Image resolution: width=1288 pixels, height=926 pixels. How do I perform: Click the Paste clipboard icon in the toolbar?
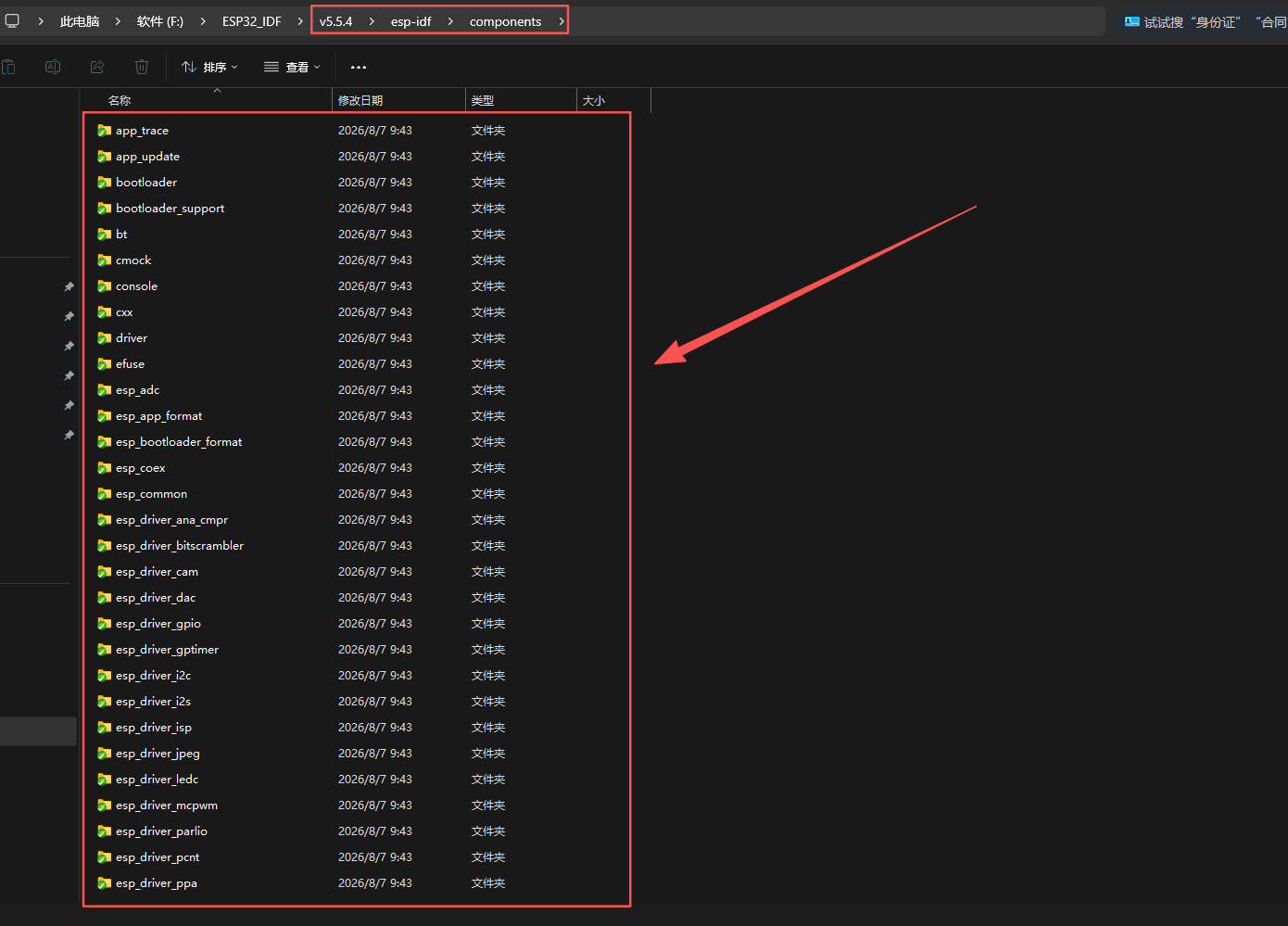pos(8,67)
